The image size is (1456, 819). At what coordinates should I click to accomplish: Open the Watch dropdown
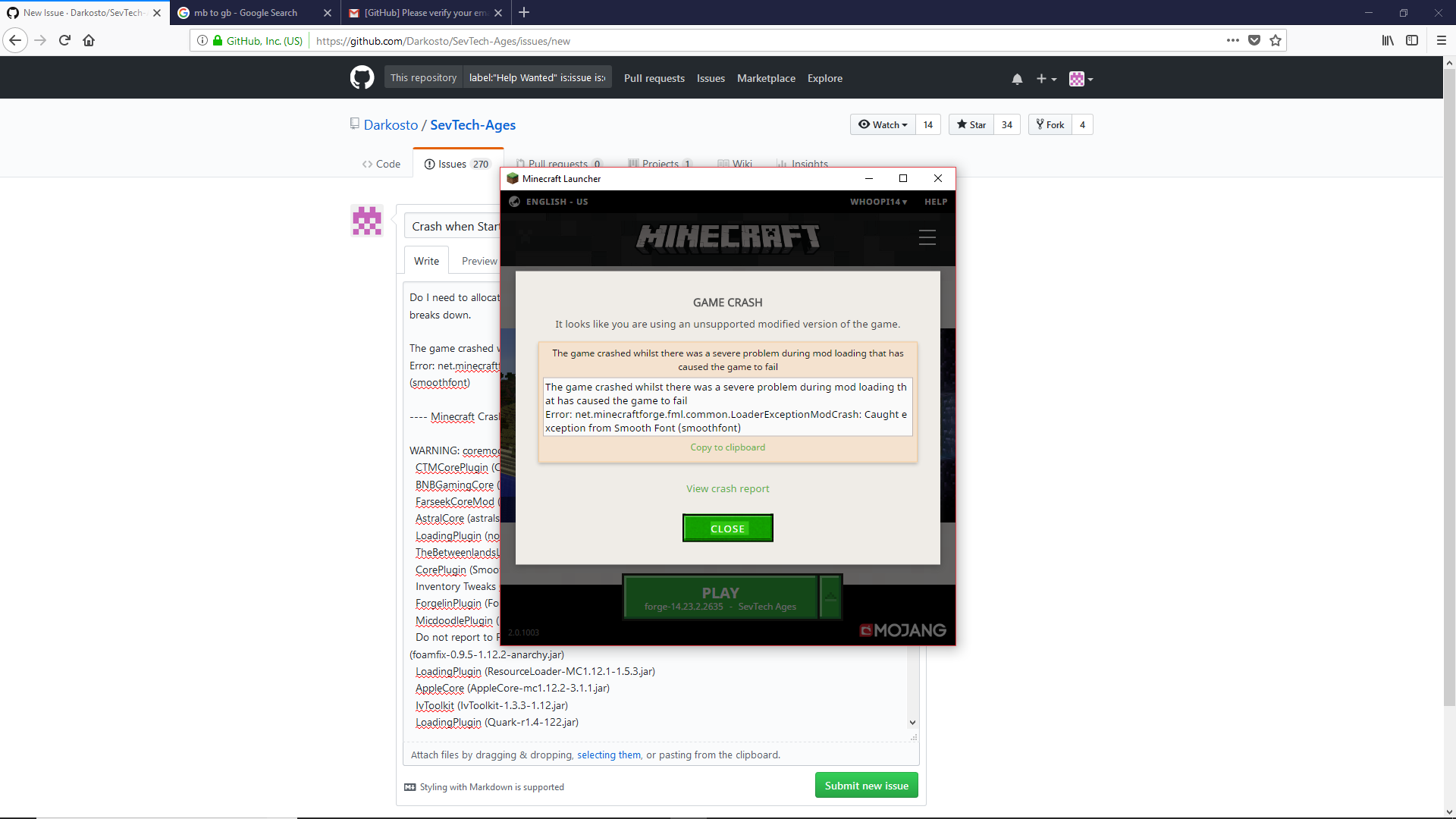coord(883,124)
